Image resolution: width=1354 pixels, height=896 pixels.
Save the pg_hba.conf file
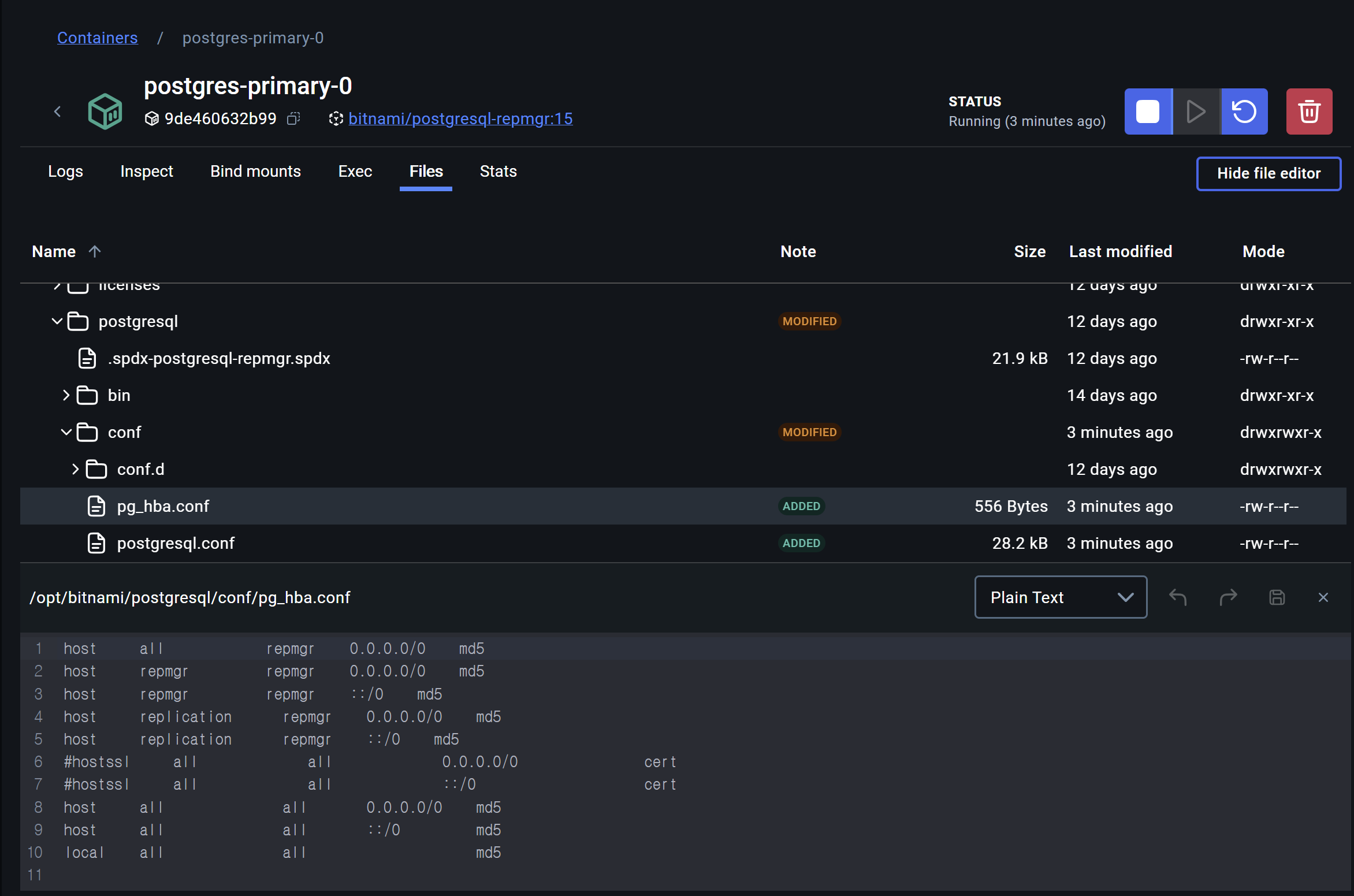point(1277,597)
